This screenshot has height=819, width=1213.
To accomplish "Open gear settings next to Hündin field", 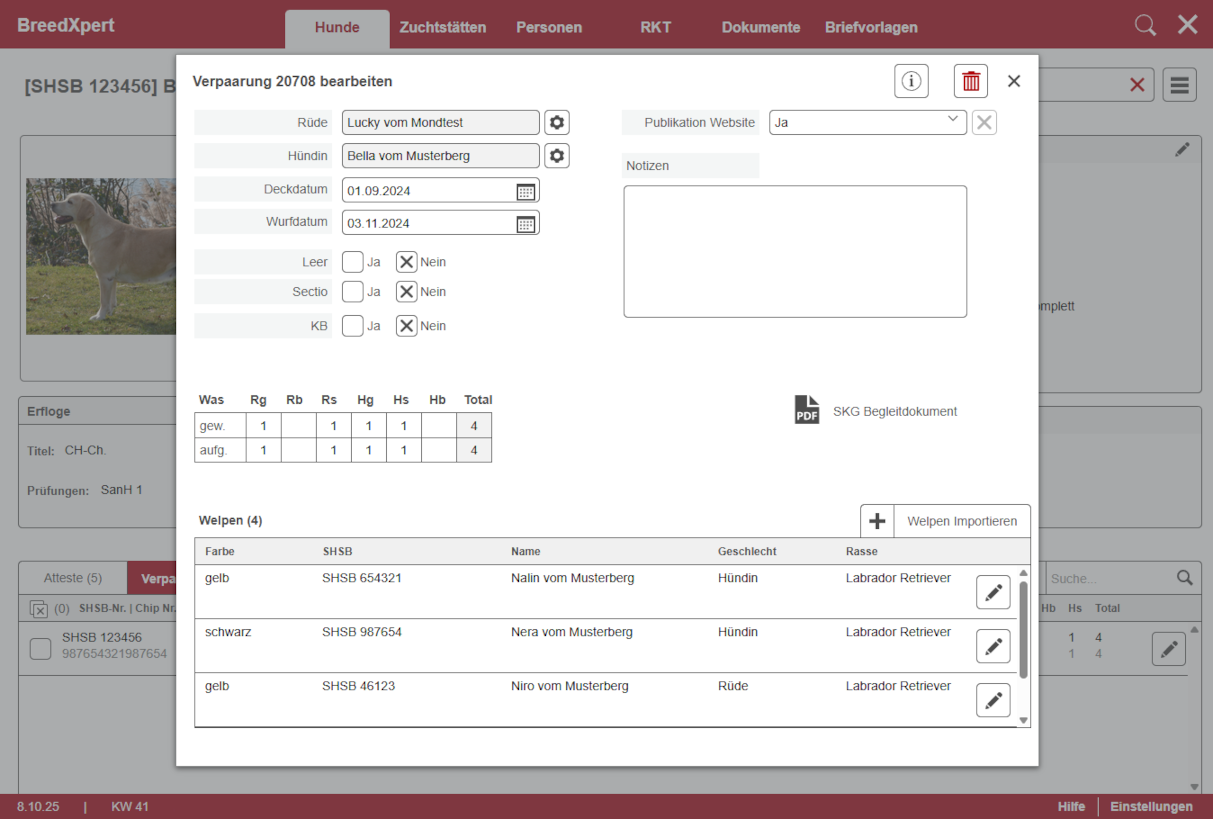I will pyautogui.click(x=557, y=156).
